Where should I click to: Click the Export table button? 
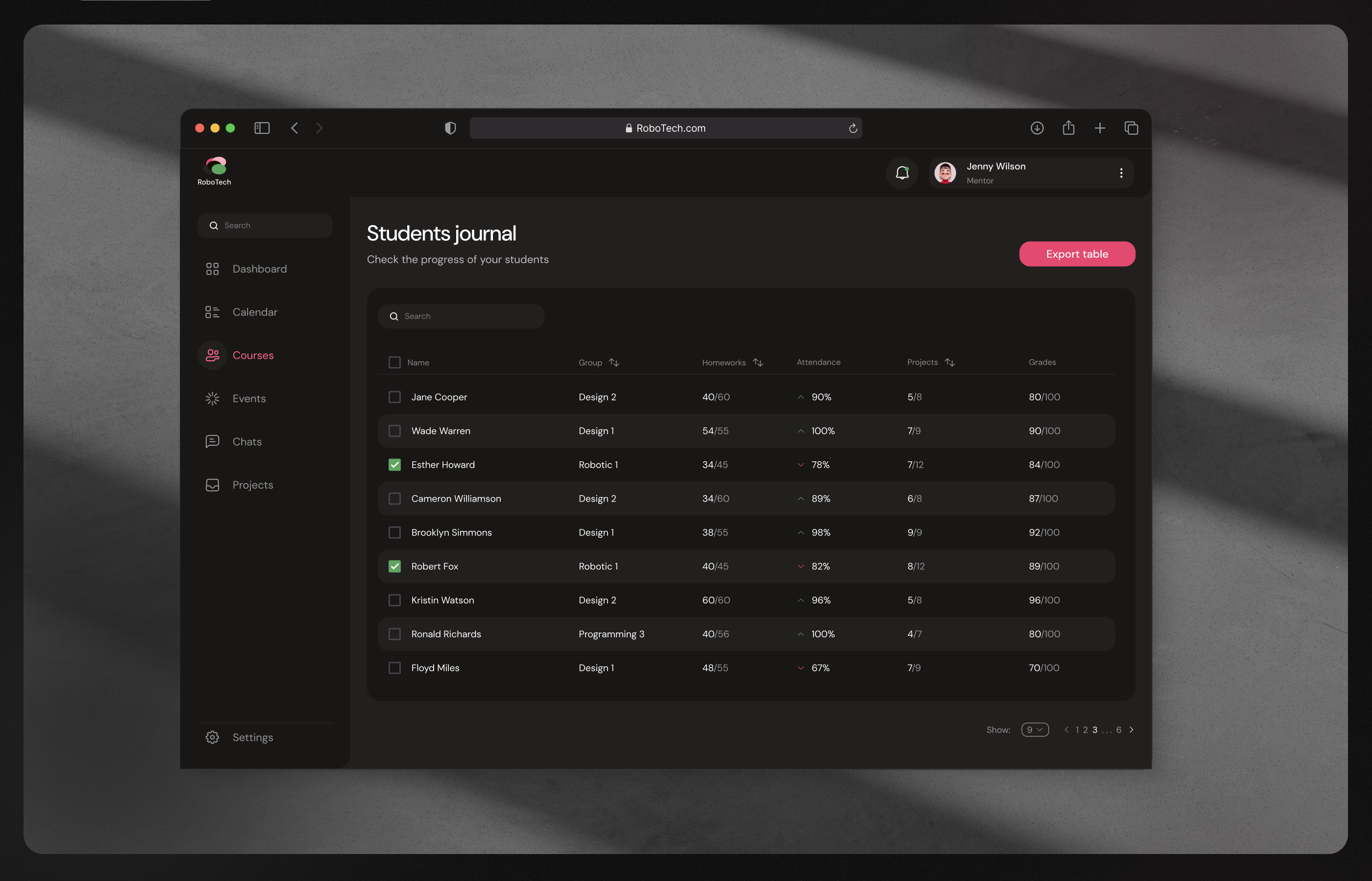point(1077,253)
